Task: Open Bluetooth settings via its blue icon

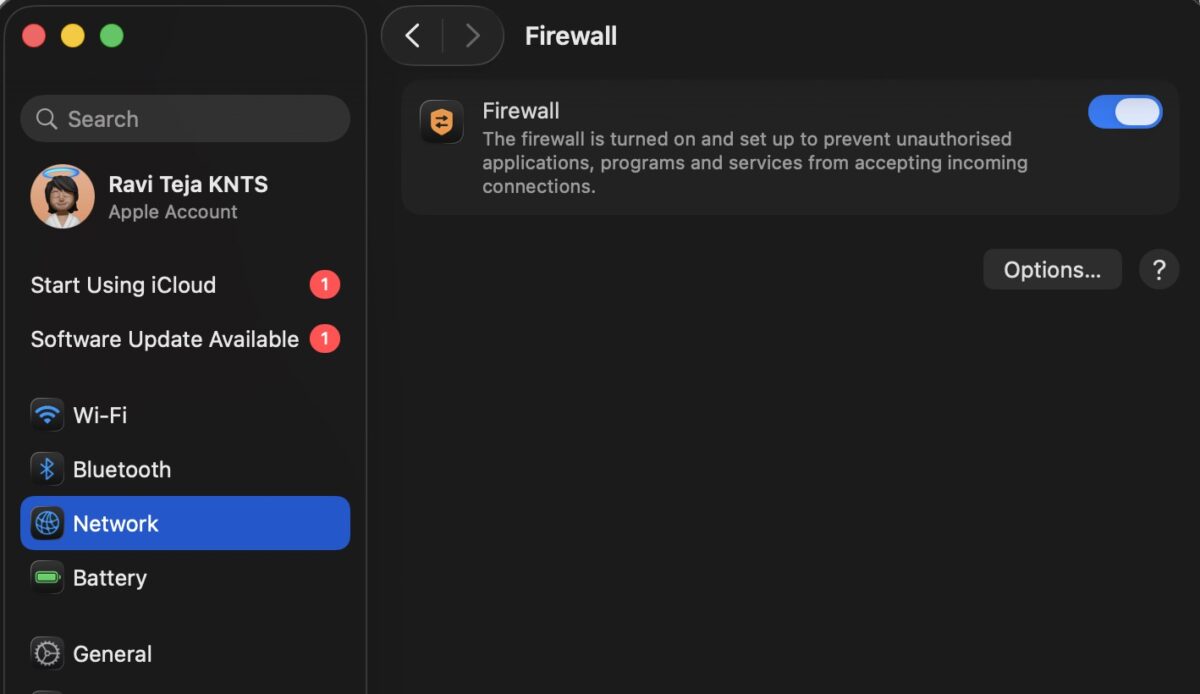Action: (47, 469)
